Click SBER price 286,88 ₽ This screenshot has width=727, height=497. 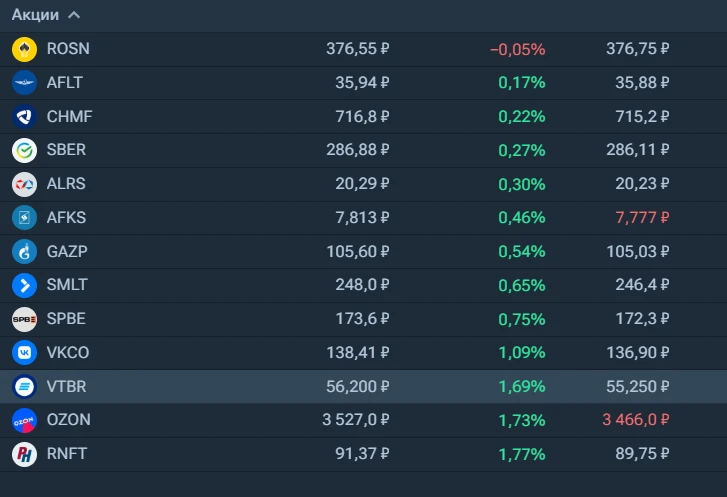(x=357, y=150)
